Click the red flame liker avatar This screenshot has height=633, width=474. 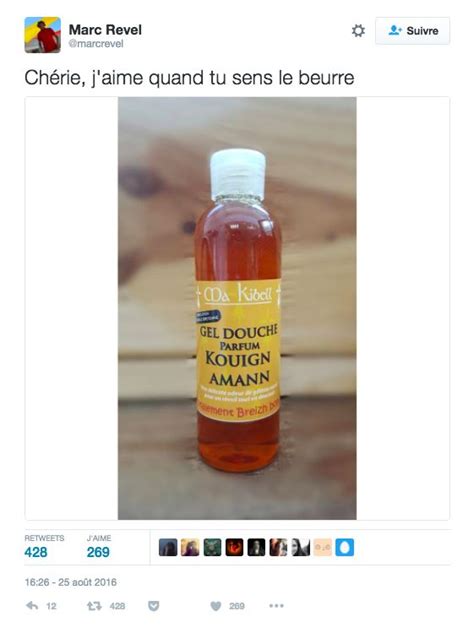tap(234, 547)
